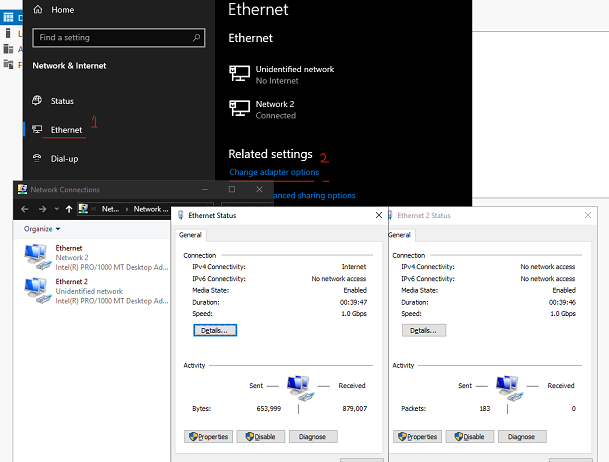Select the Ethernet adapter icon
This screenshot has height=462, width=609.
(x=37, y=257)
